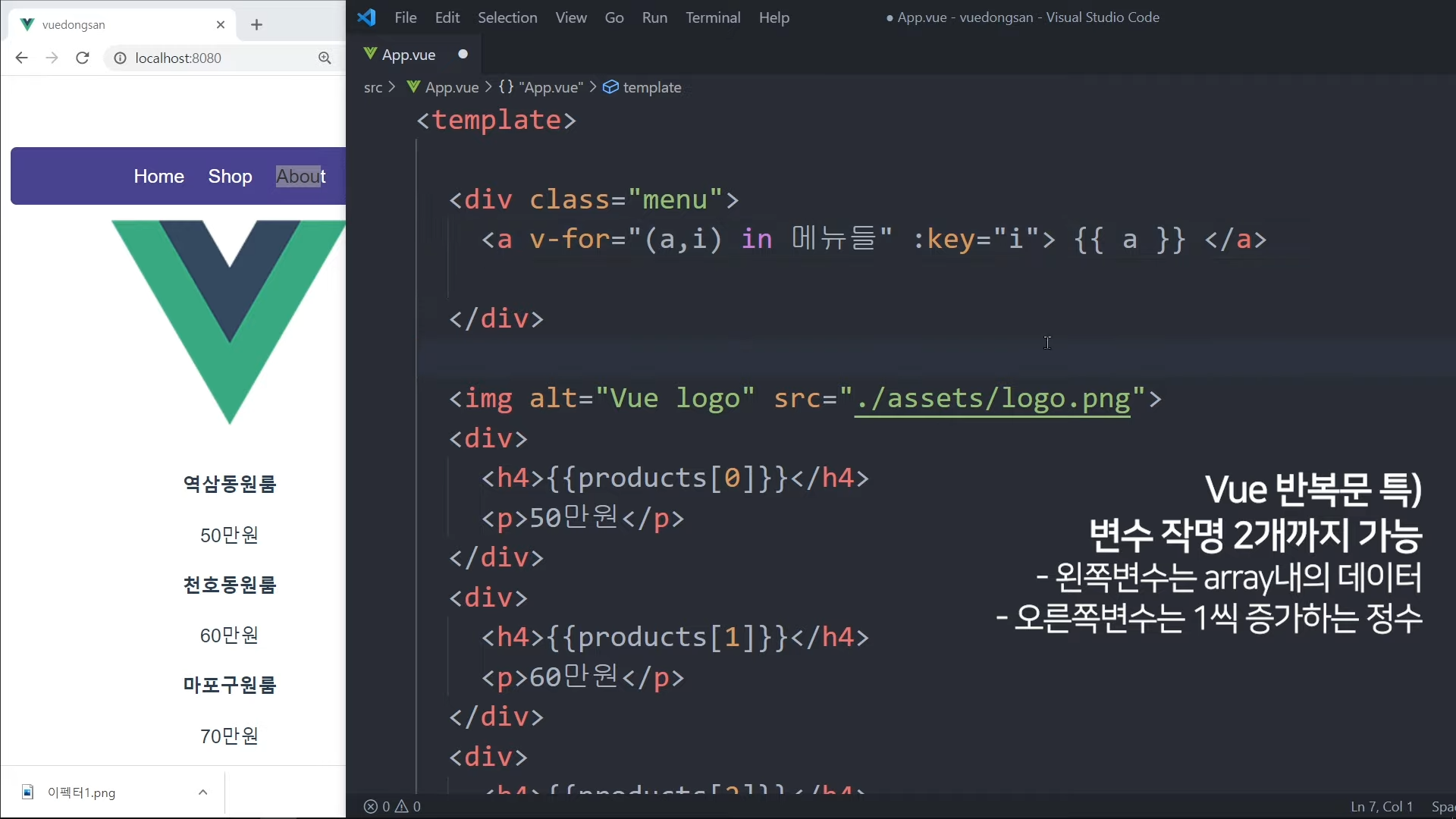Click the browser back arrow

point(21,58)
